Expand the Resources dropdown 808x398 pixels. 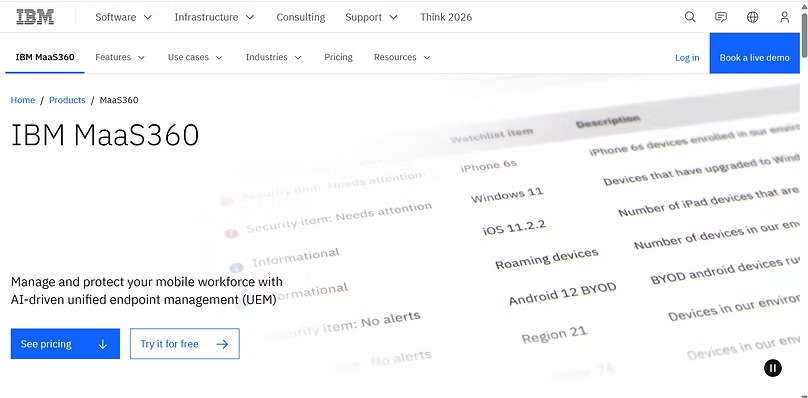point(402,57)
